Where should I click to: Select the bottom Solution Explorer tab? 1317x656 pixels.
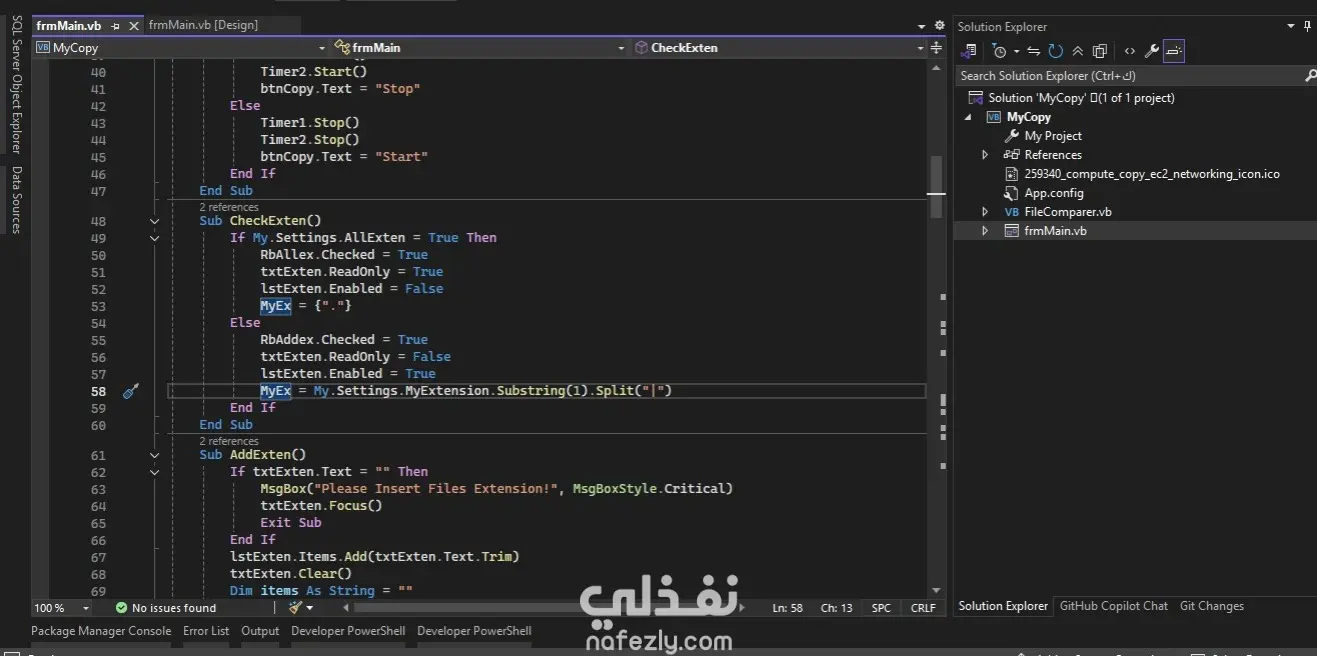(1003, 606)
